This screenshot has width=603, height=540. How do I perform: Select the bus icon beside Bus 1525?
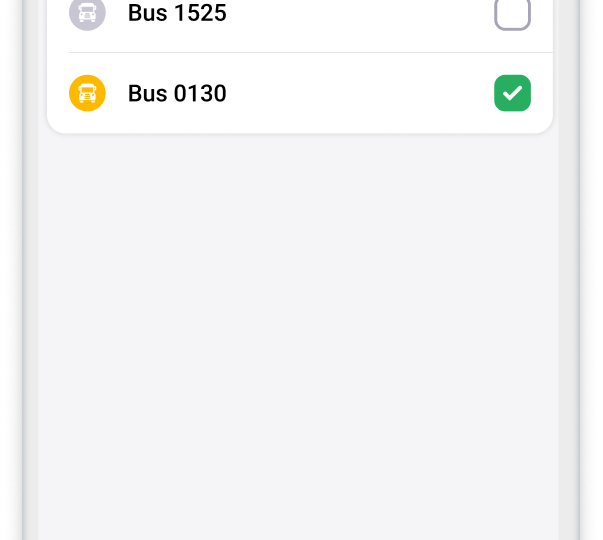coord(87,13)
